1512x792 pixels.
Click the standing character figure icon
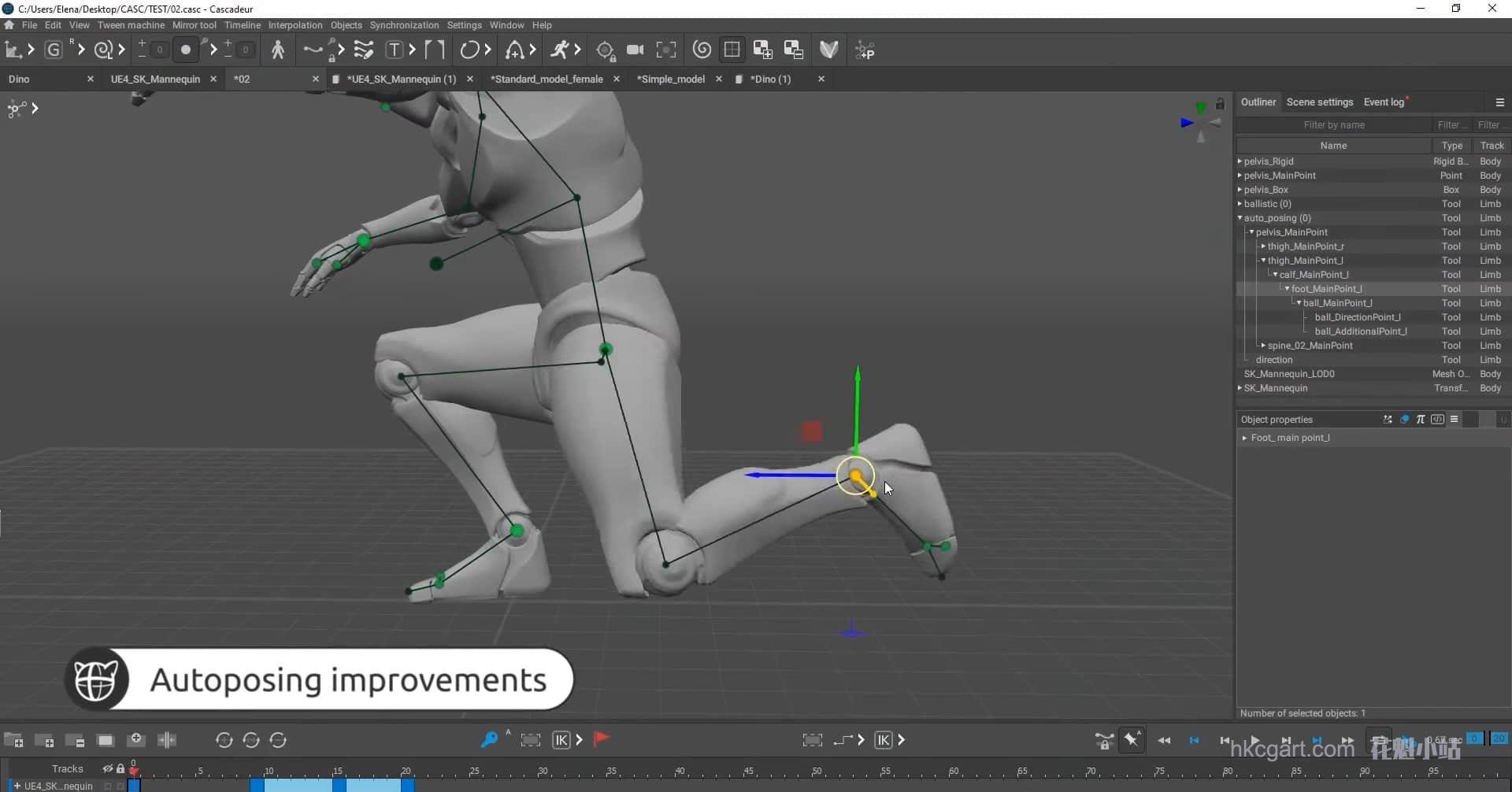tap(278, 50)
